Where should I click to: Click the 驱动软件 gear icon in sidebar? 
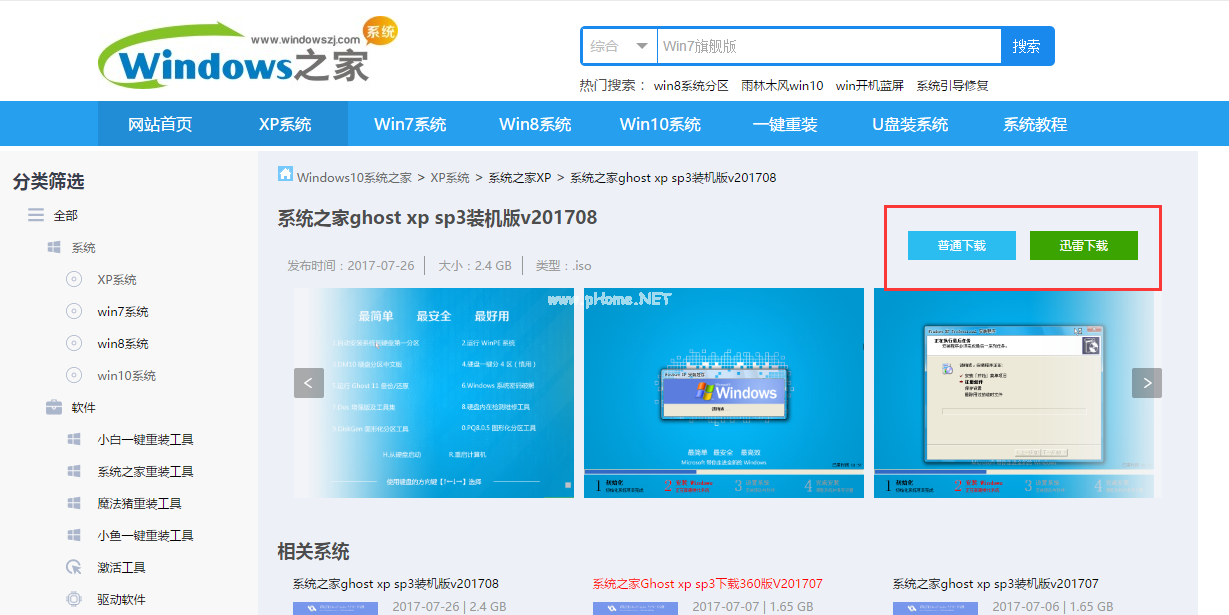point(75,599)
